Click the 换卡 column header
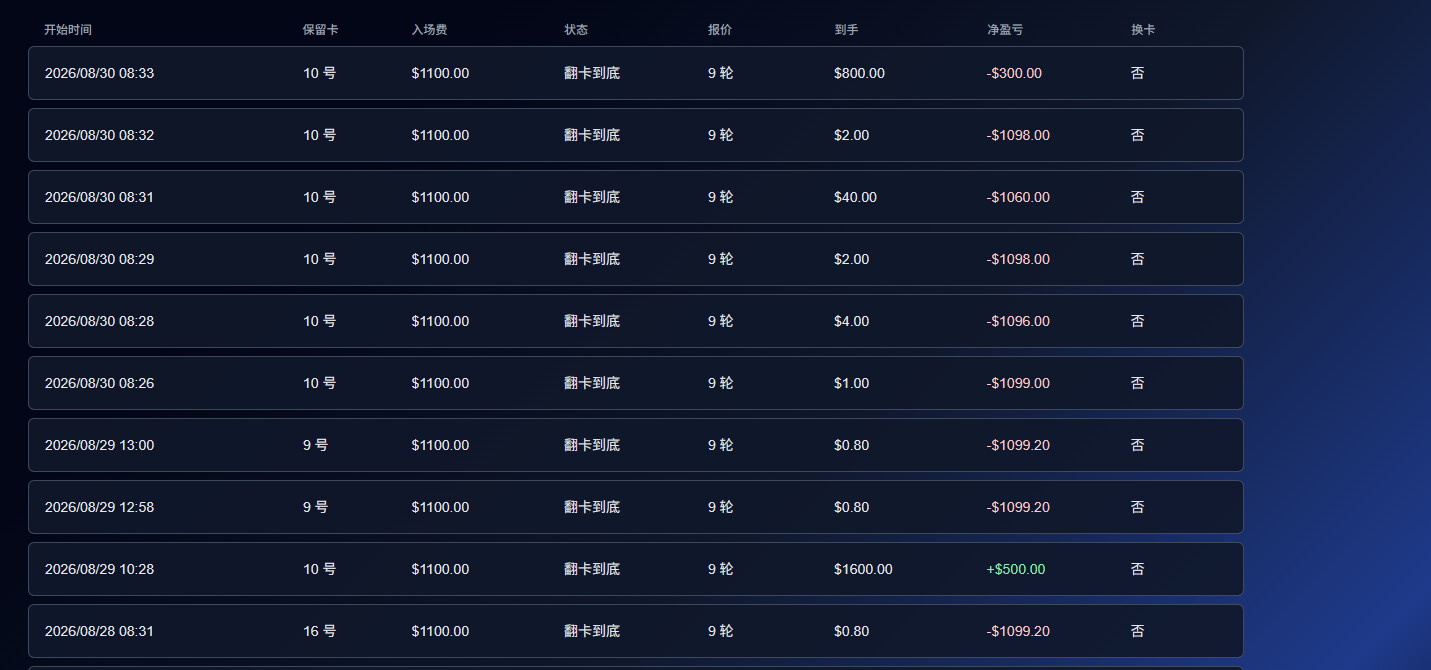This screenshot has height=670, width=1431. coord(1143,30)
